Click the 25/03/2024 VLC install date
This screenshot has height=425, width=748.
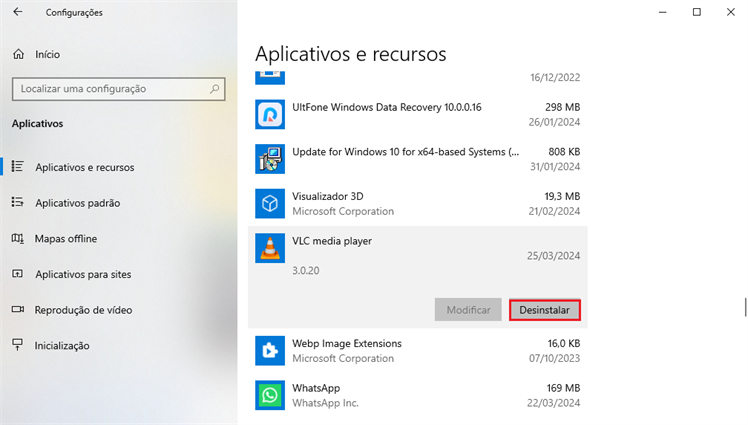553,256
